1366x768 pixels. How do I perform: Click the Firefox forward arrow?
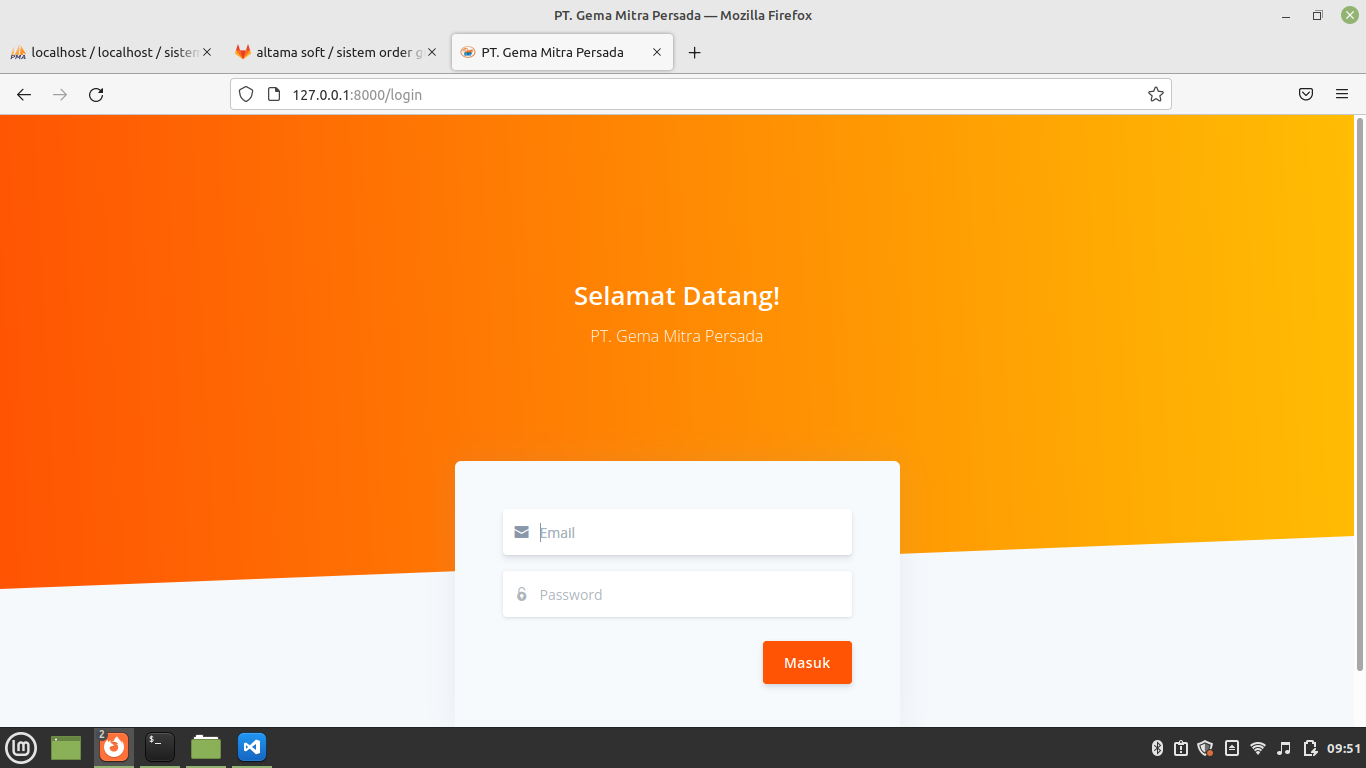(x=60, y=94)
